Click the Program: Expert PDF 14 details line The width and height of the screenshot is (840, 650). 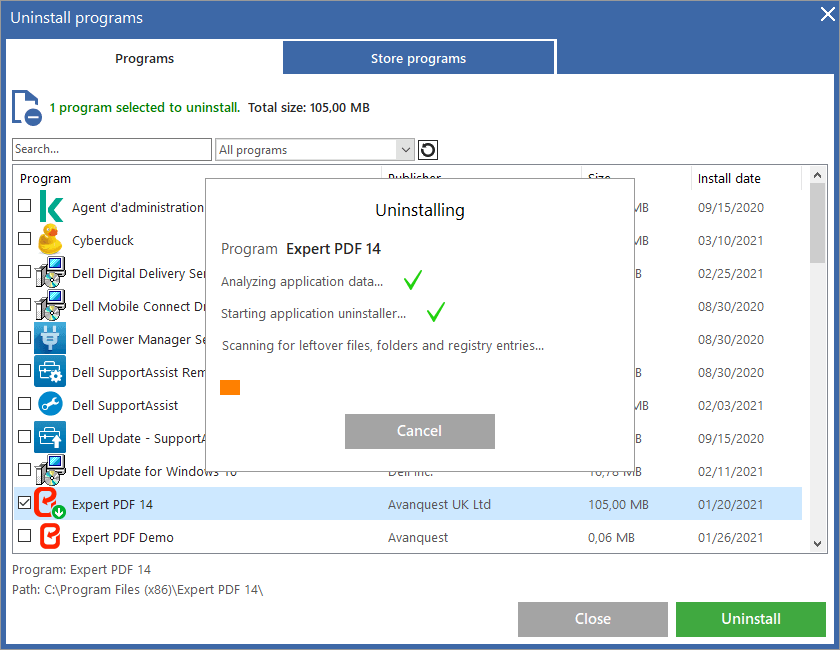(x=81, y=570)
